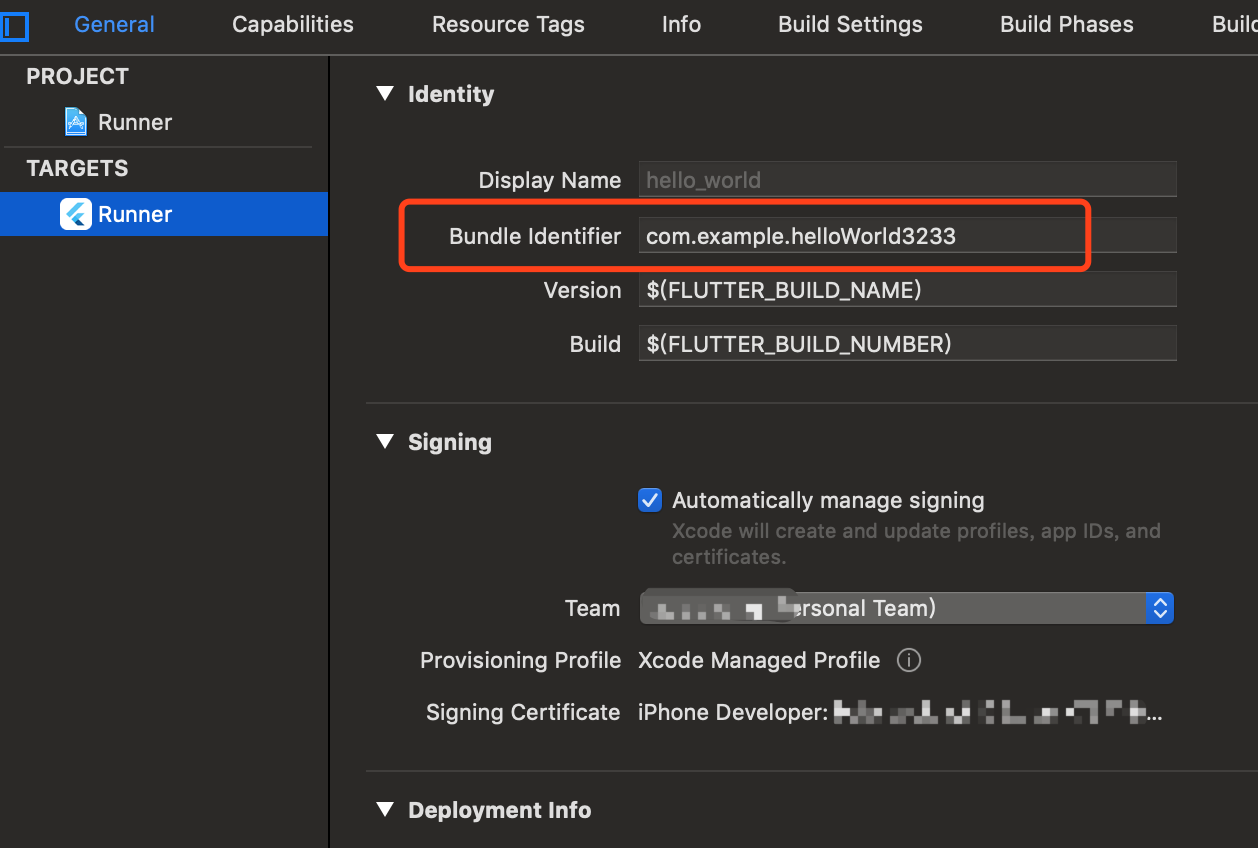Image resolution: width=1258 pixels, height=848 pixels.
Task: Collapse the Deployment Info section
Action: click(385, 810)
